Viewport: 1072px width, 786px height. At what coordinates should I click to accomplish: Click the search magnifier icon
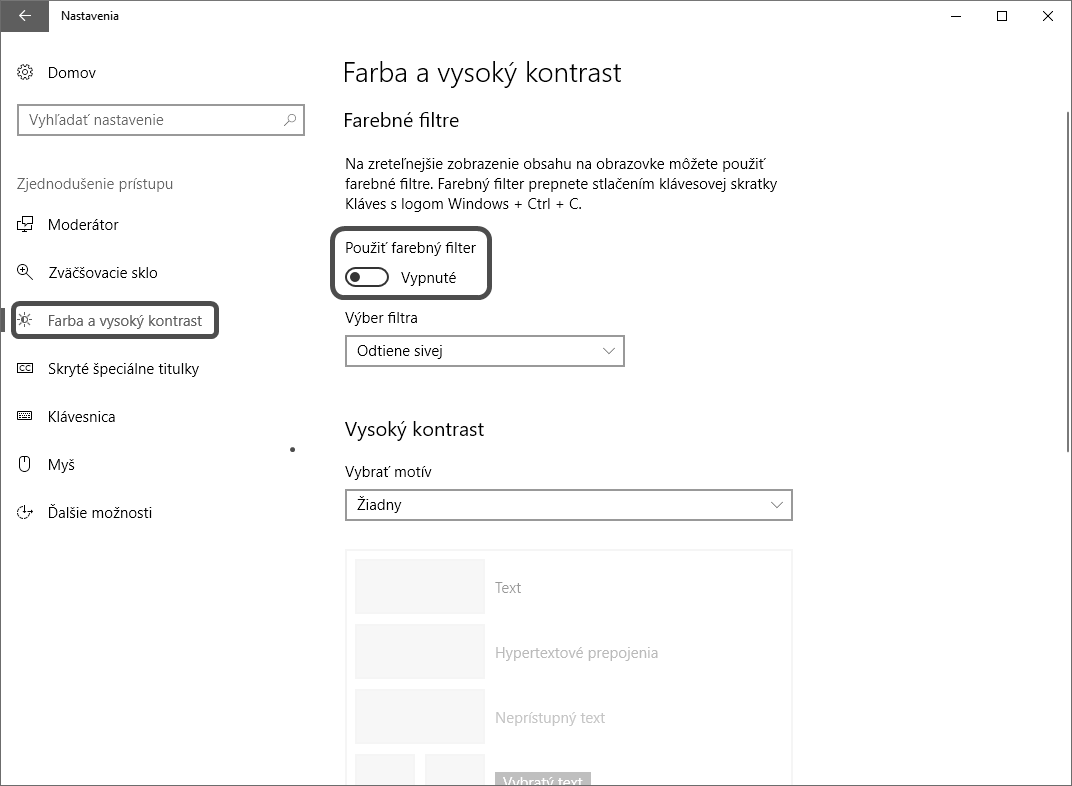click(290, 120)
